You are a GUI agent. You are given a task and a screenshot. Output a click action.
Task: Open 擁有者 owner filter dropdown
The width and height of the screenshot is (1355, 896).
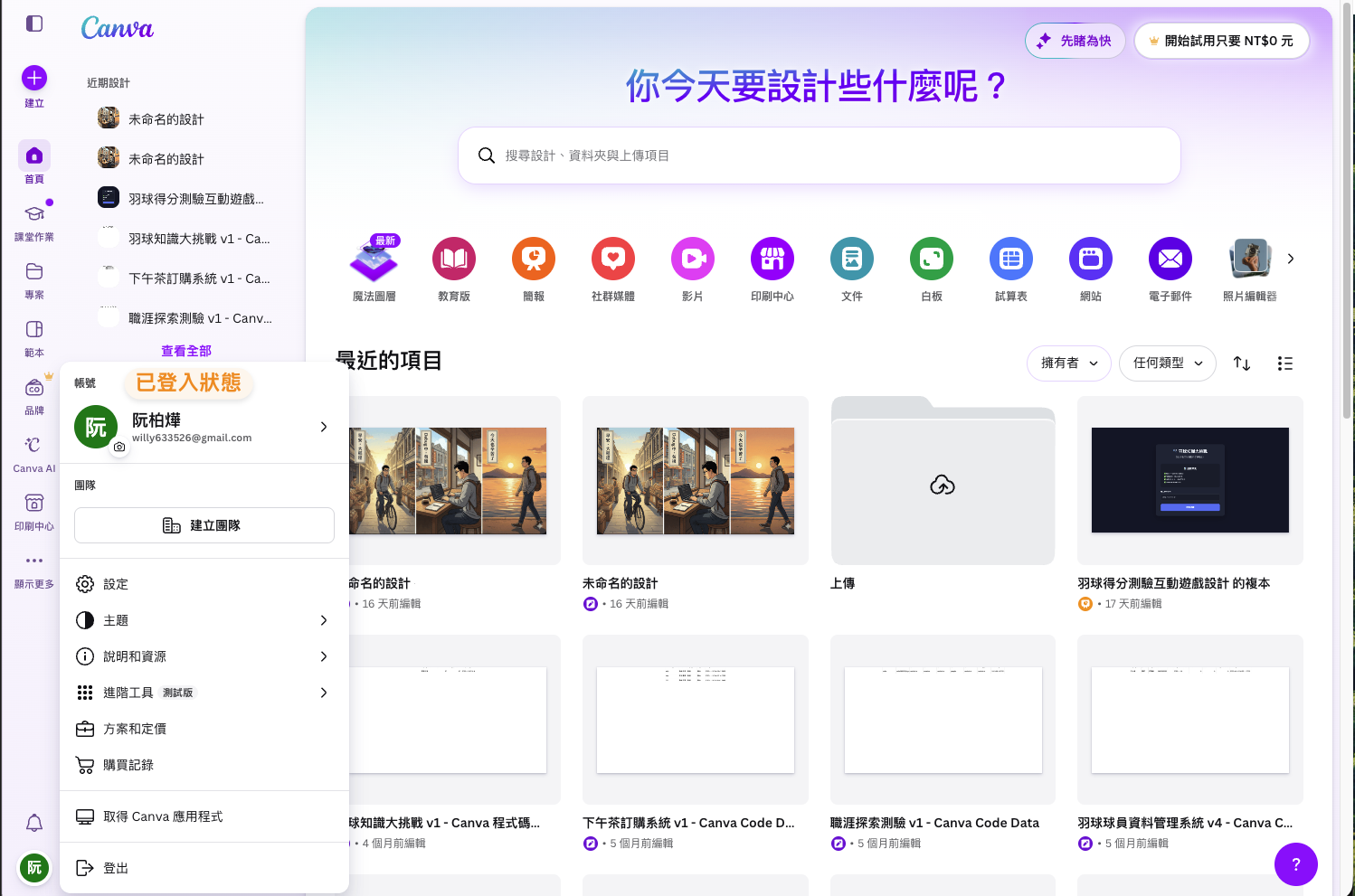point(1069,363)
